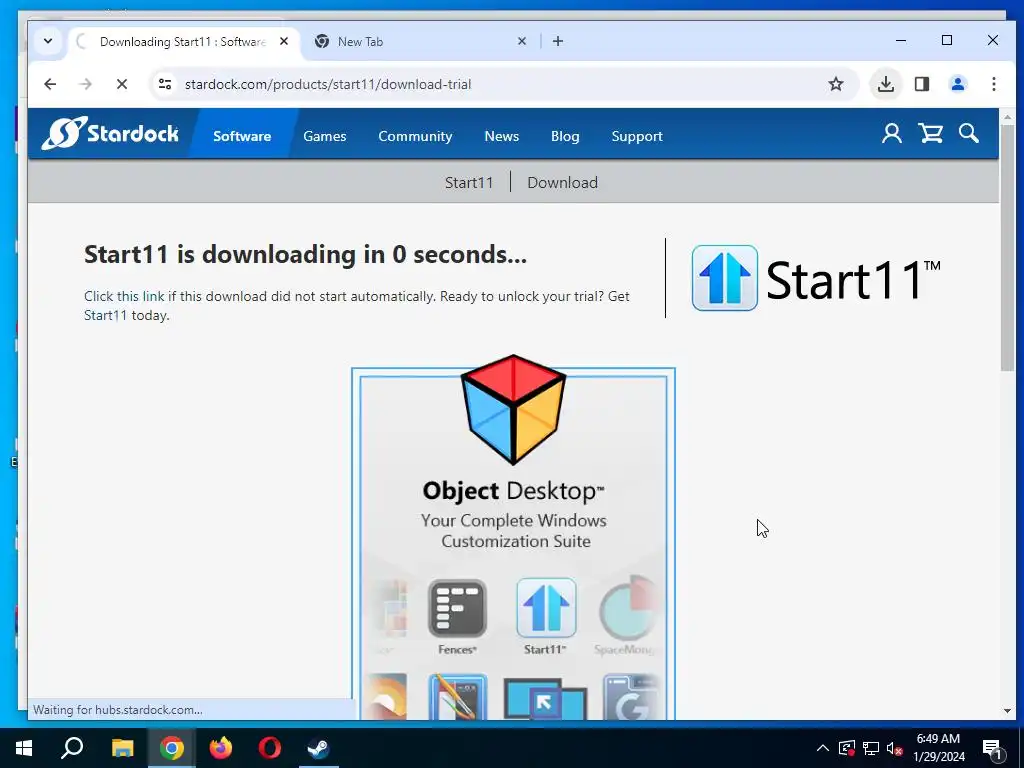Screen dimensions: 1024x768
Task: Click the Download sub-navigation link
Action: point(562,182)
